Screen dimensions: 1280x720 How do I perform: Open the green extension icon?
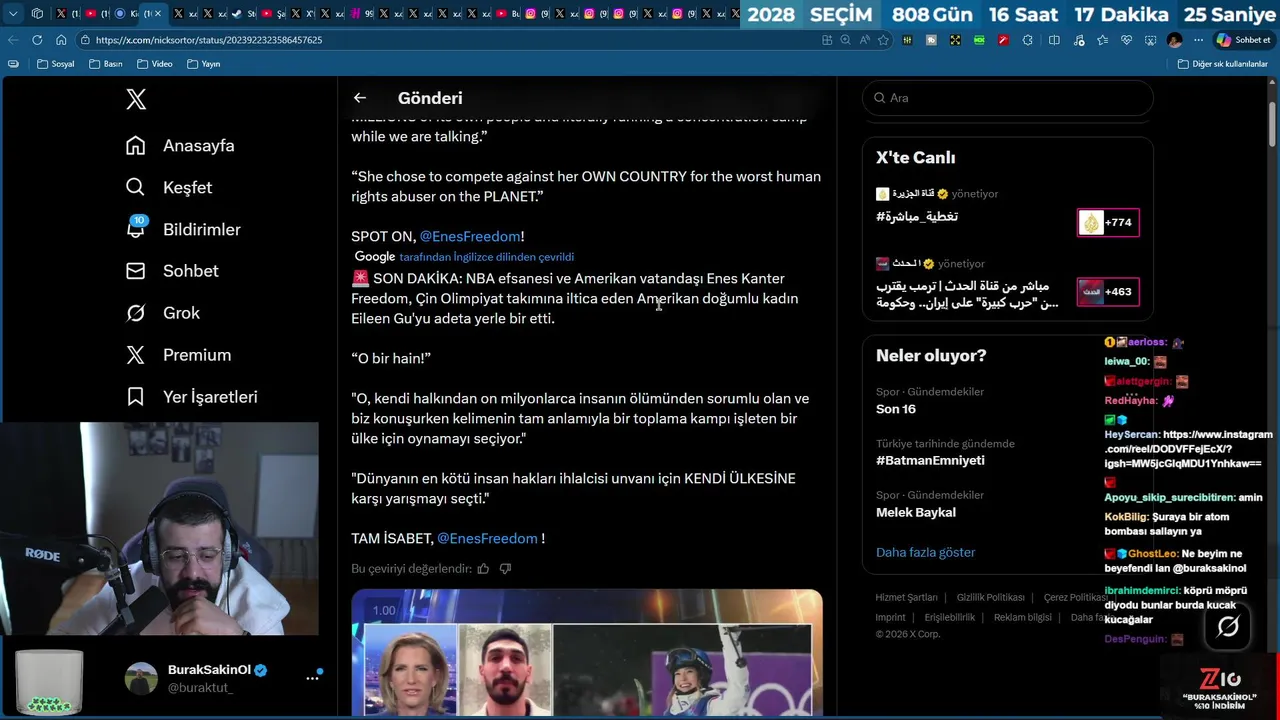pyautogui.click(x=979, y=40)
